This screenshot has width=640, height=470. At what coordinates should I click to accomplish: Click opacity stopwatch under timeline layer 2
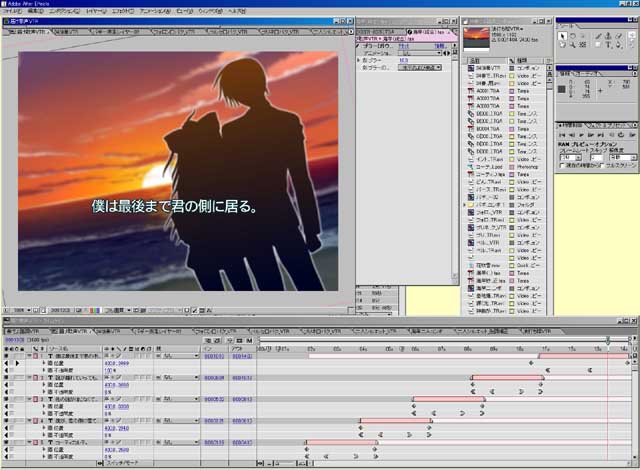(50, 392)
